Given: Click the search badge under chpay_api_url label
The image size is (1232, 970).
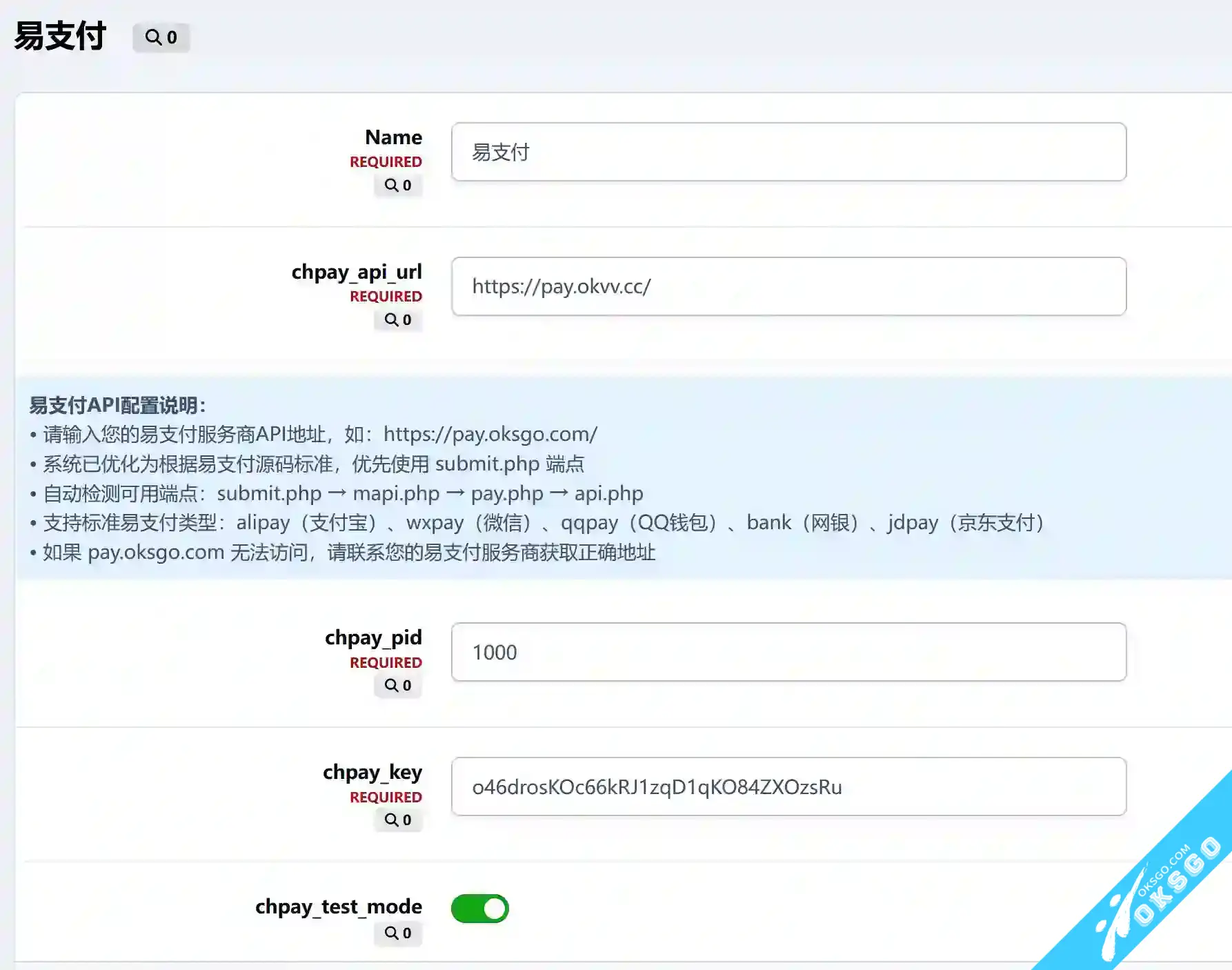Looking at the screenshot, I should pyautogui.click(x=398, y=319).
